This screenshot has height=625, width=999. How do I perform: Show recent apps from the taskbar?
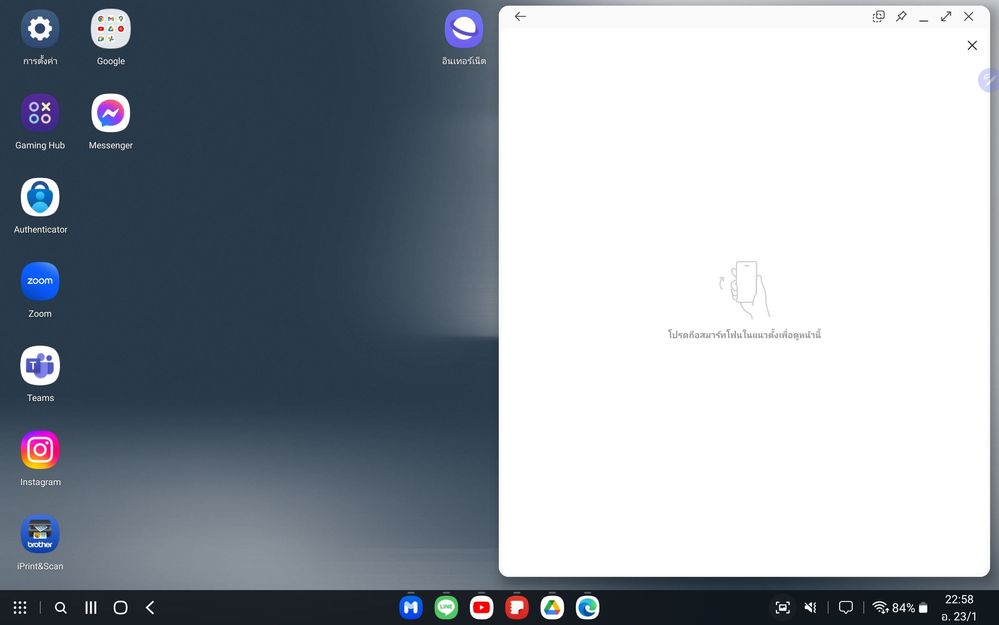coord(91,608)
